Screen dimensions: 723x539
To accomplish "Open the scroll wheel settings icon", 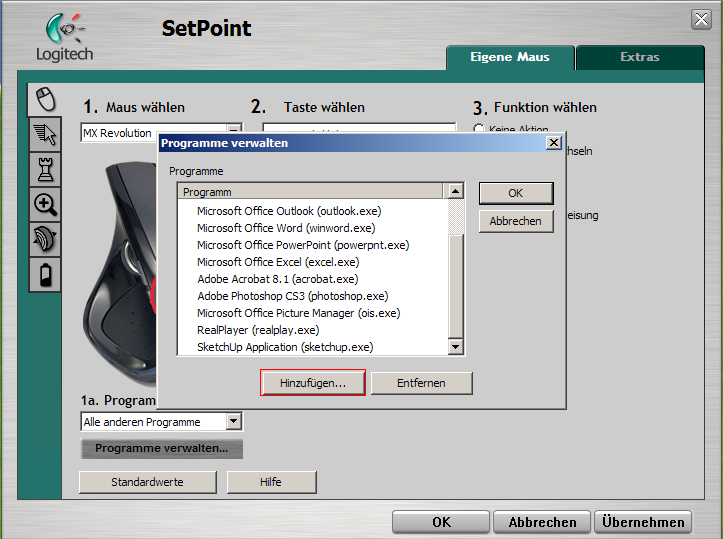I will point(45,239).
